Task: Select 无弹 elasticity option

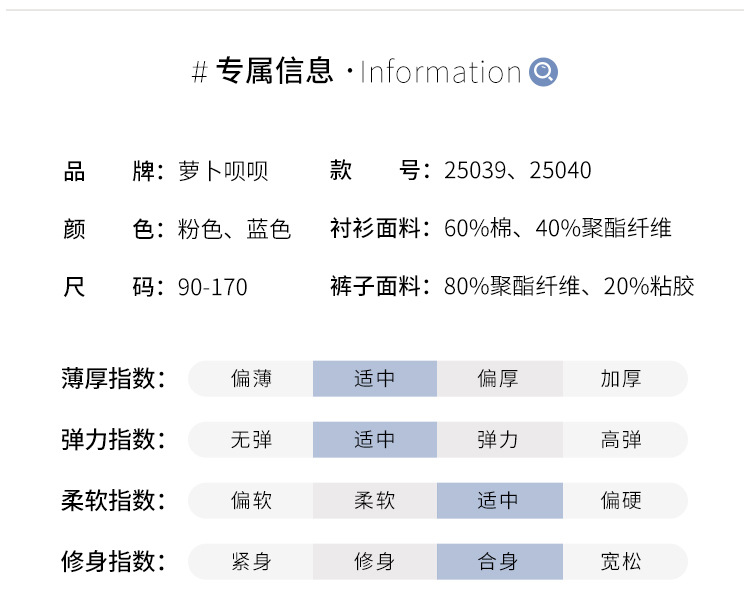Action: coord(251,440)
